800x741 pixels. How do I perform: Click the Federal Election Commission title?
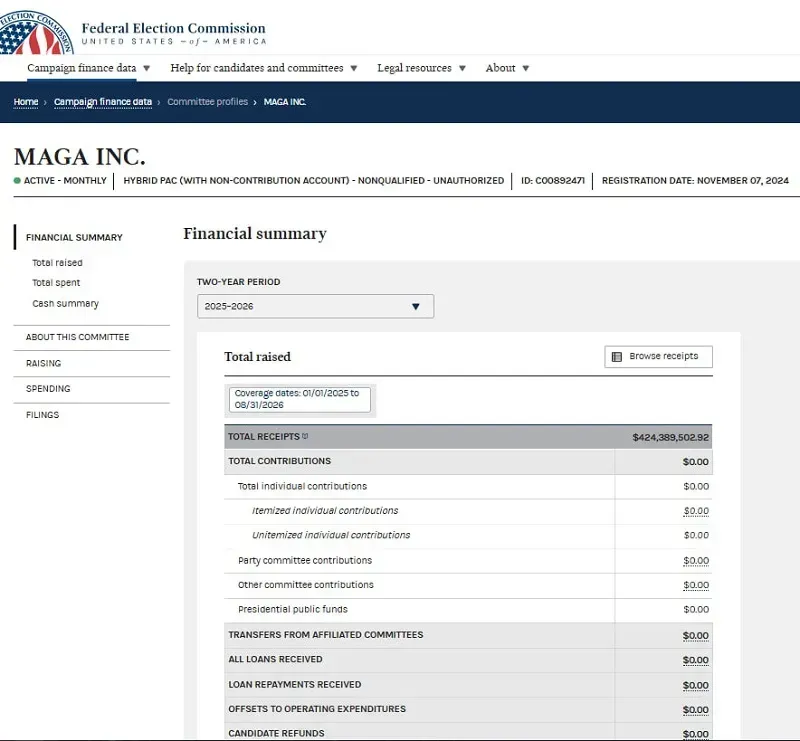pyautogui.click(x=173, y=28)
